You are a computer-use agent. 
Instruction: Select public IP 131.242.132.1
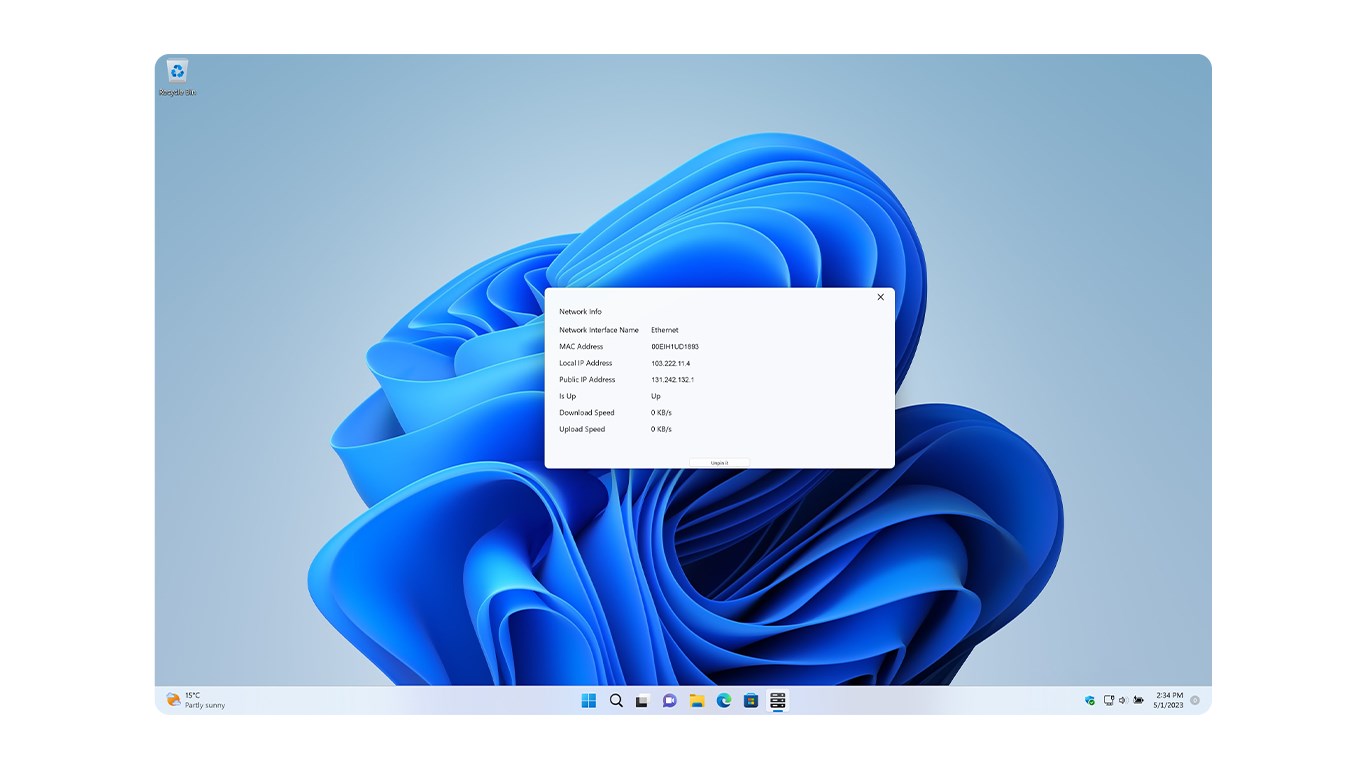[673, 380]
